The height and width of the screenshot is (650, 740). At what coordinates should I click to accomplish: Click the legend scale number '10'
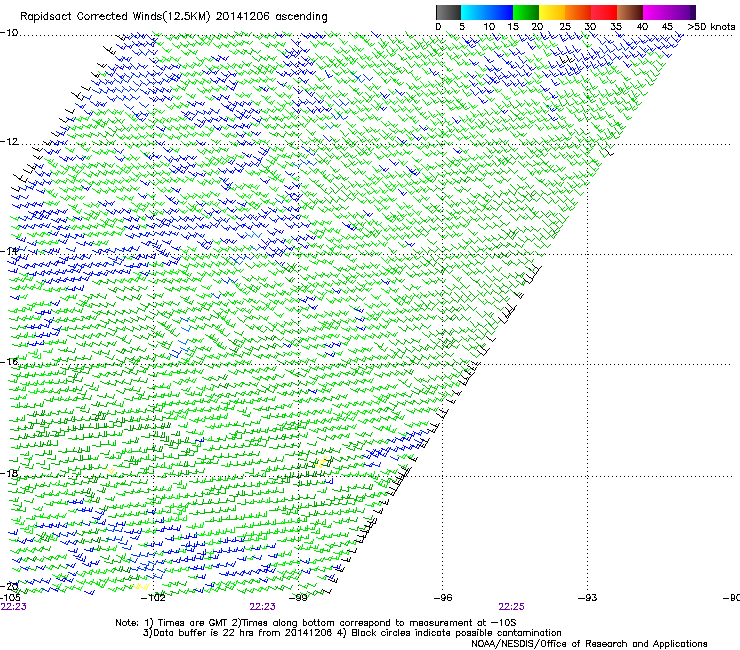(x=489, y=27)
